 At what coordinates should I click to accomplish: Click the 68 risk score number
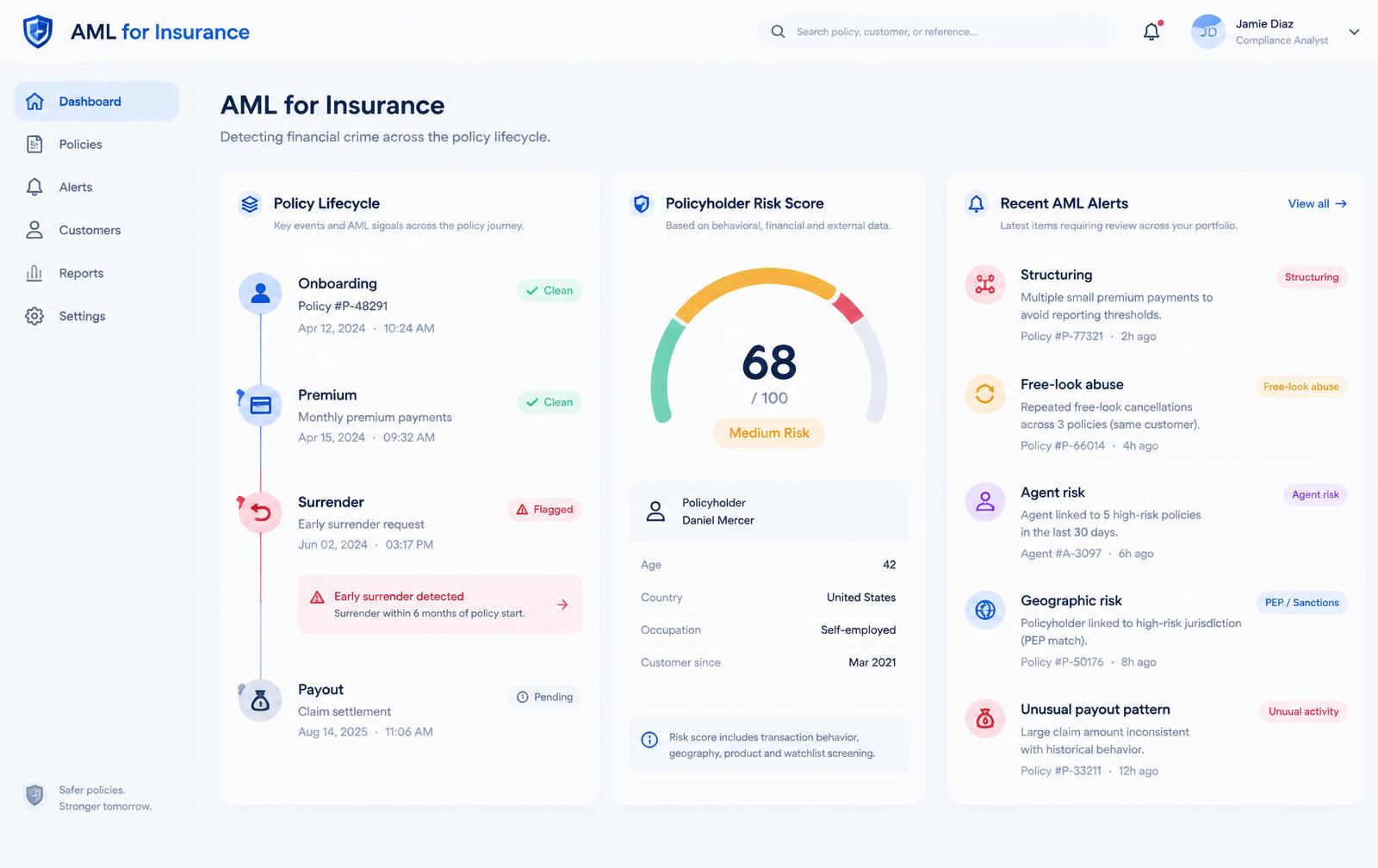tap(769, 363)
